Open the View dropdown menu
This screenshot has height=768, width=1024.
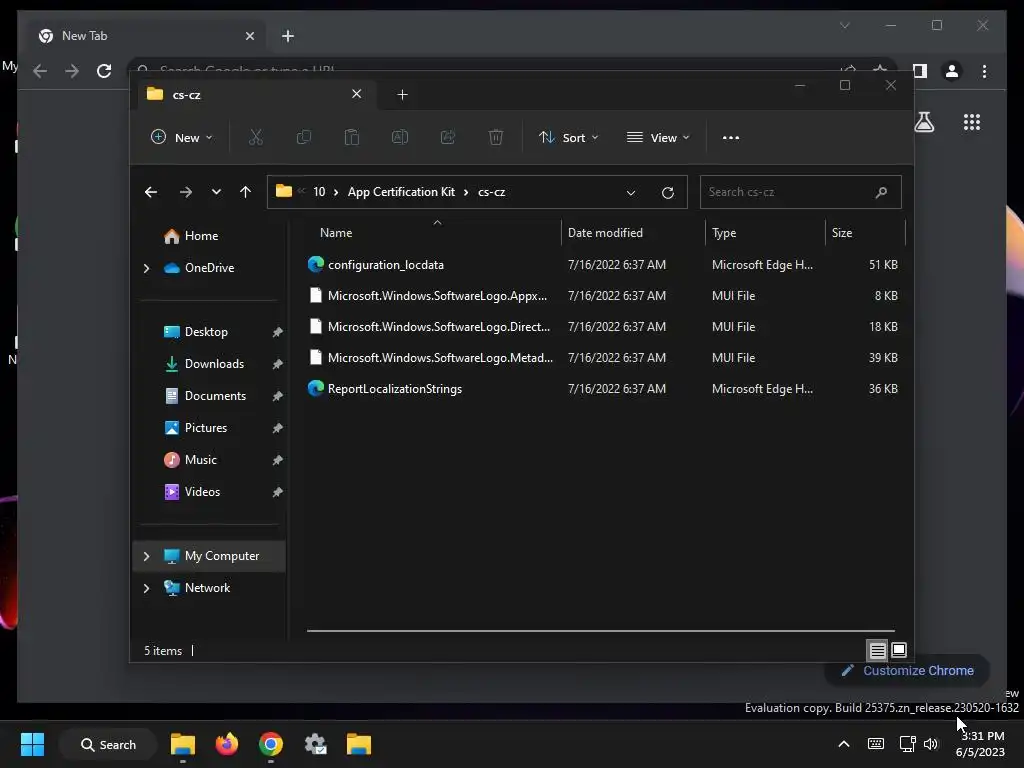[658, 137]
